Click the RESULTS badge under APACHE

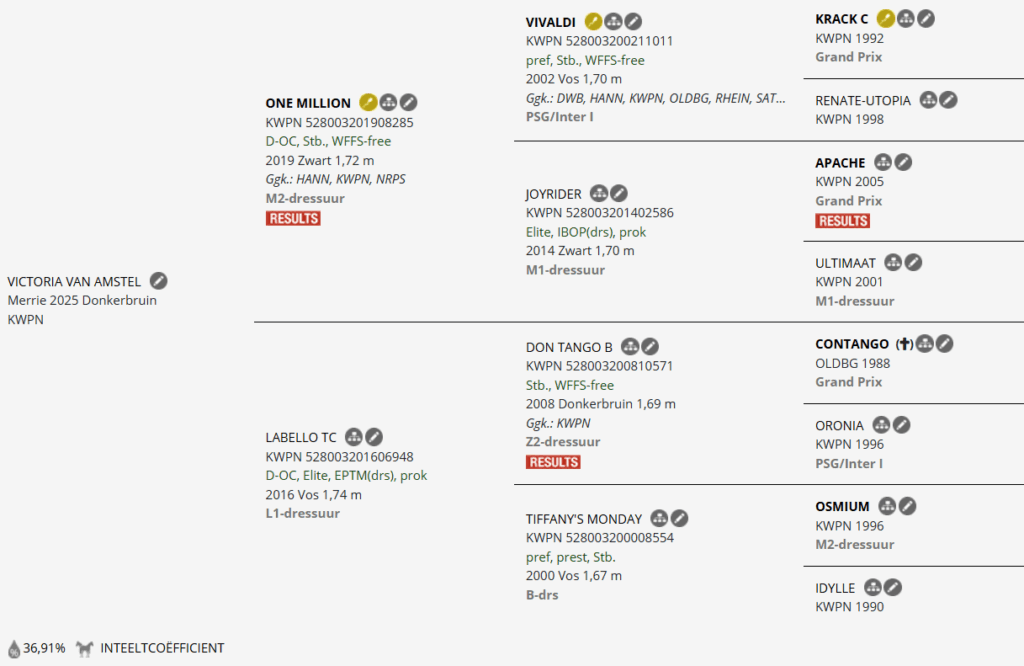tap(842, 220)
